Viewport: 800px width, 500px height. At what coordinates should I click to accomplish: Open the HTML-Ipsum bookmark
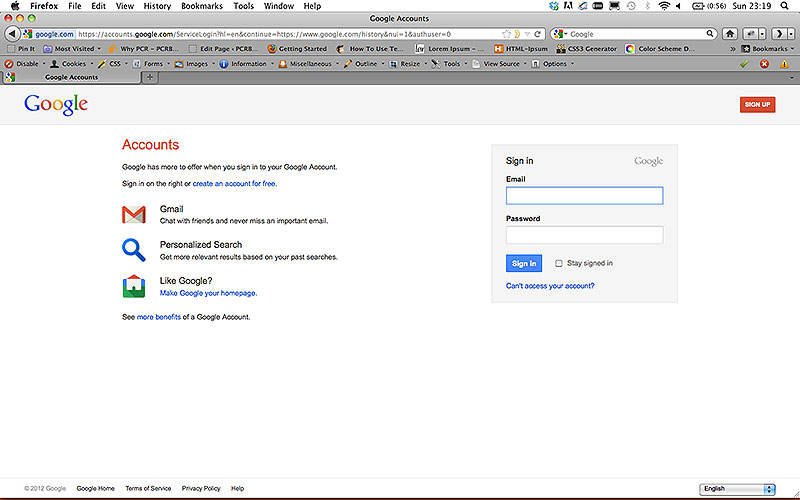point(520,49)
